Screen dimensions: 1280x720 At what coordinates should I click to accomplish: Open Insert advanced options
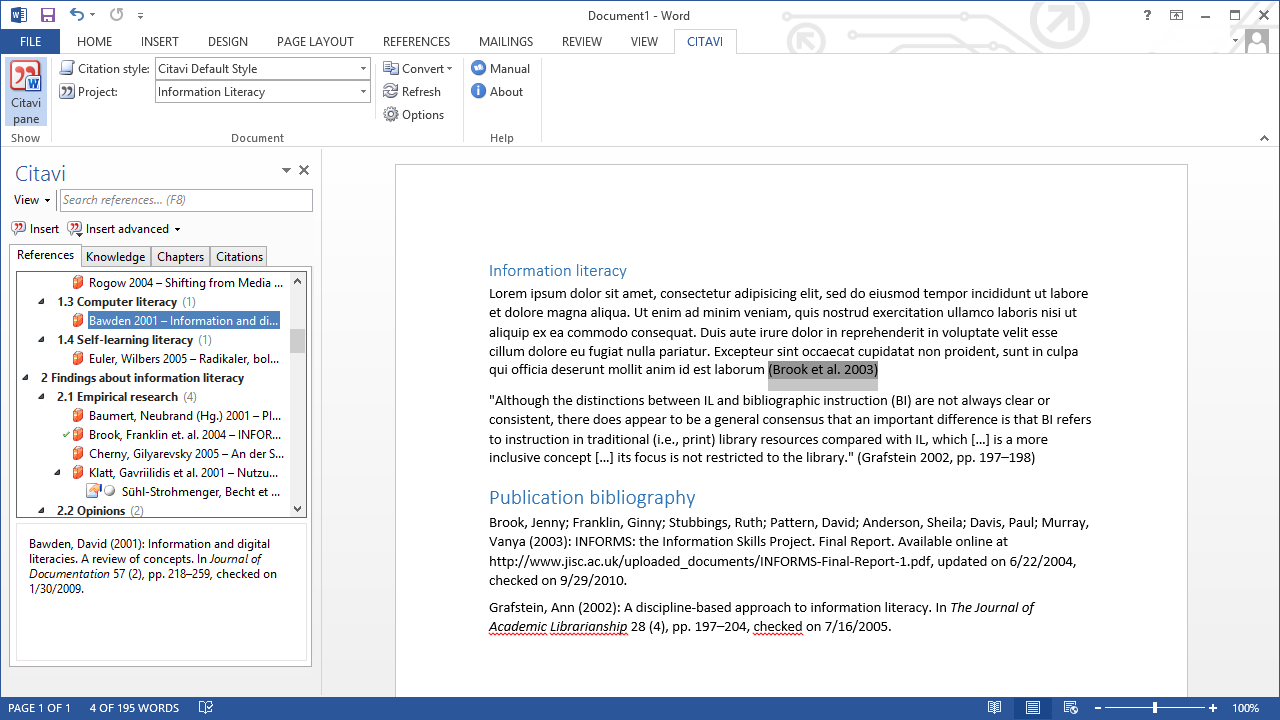pyautogui.click(x=124, y=229)
